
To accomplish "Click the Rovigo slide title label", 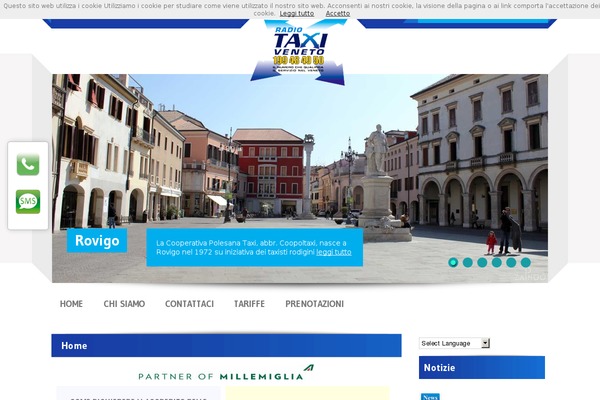I will click(97, 241).
